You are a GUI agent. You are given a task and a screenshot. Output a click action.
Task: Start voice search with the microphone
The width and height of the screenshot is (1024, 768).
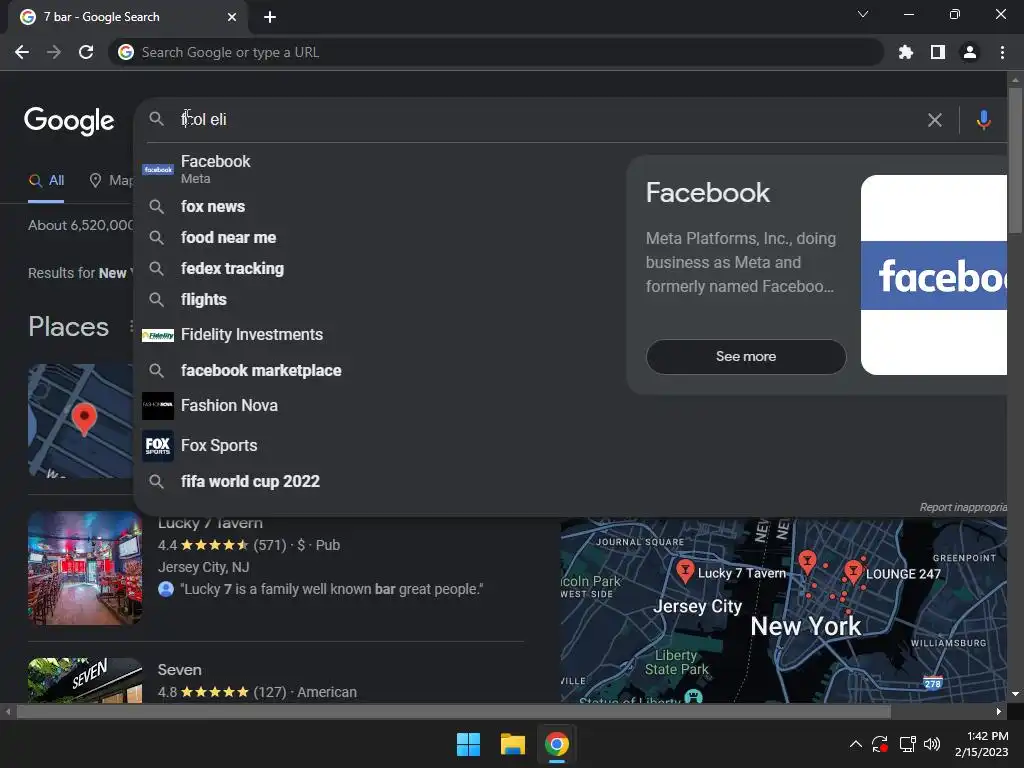(x=984, y=120)
